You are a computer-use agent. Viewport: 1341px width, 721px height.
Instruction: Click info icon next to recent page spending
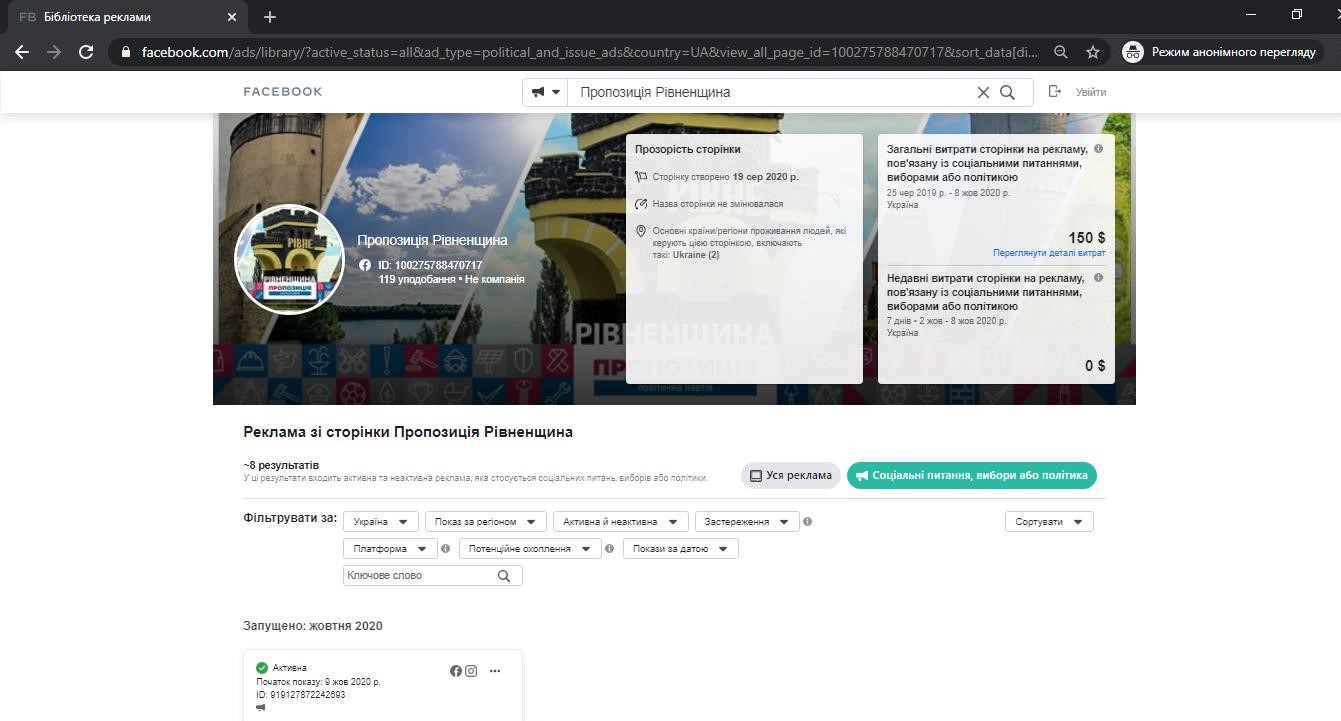click(1098, 278)
